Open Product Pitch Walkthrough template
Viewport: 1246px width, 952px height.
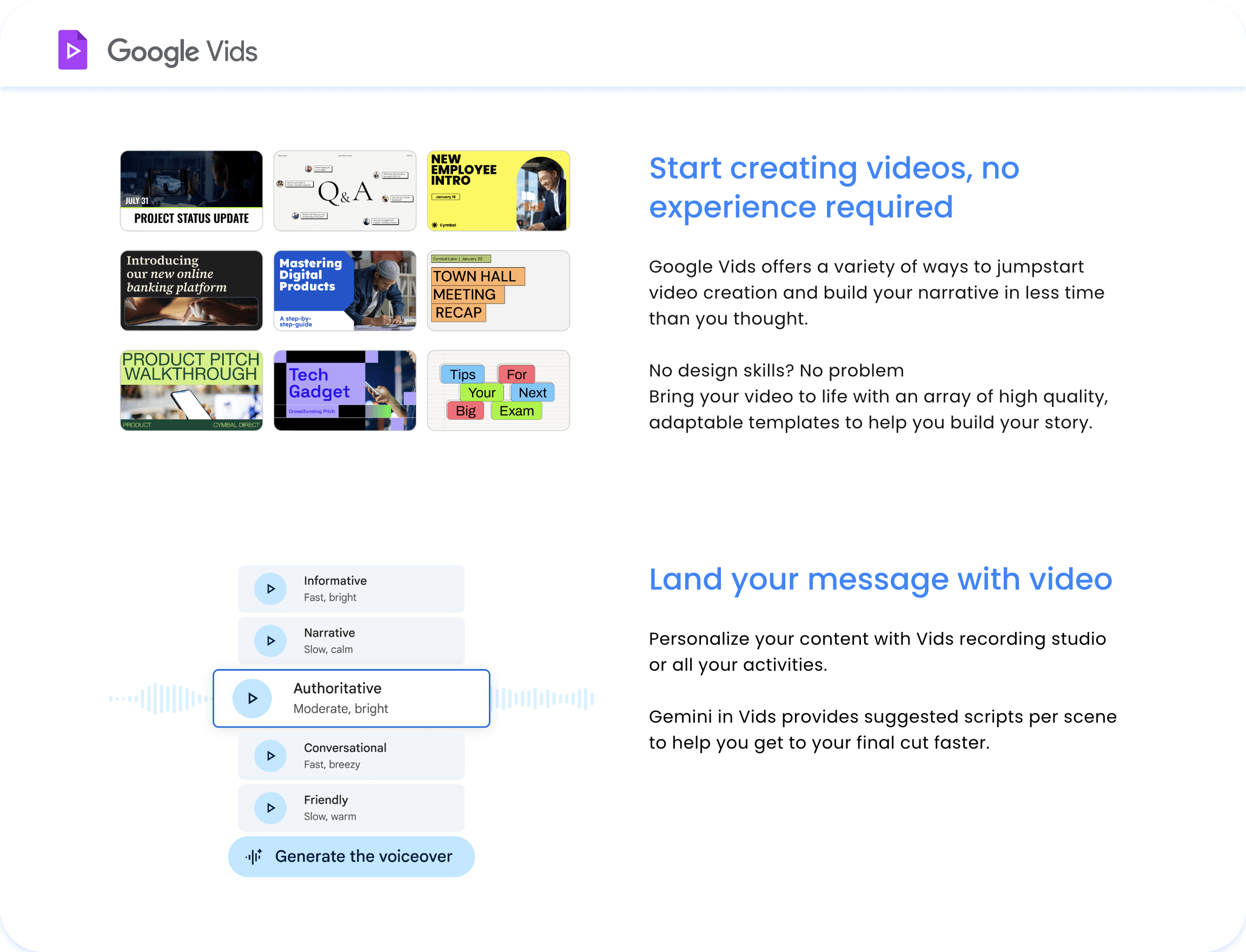(x=191, y=391)
